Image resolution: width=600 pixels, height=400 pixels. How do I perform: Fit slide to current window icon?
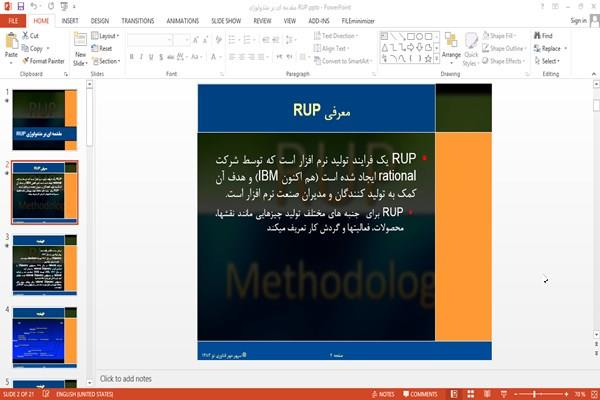[x=594, y=394]
